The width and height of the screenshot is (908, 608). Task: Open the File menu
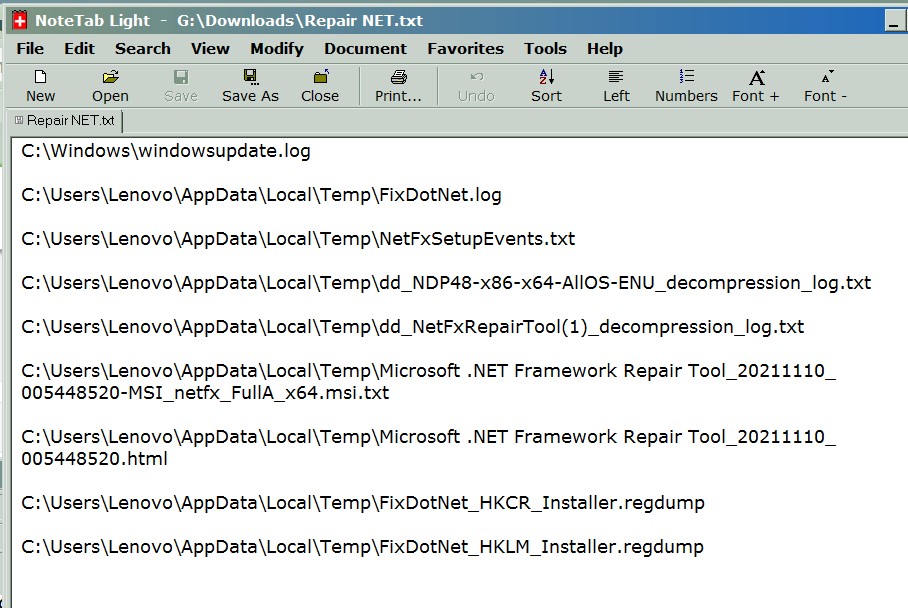(x=30, y=49)
